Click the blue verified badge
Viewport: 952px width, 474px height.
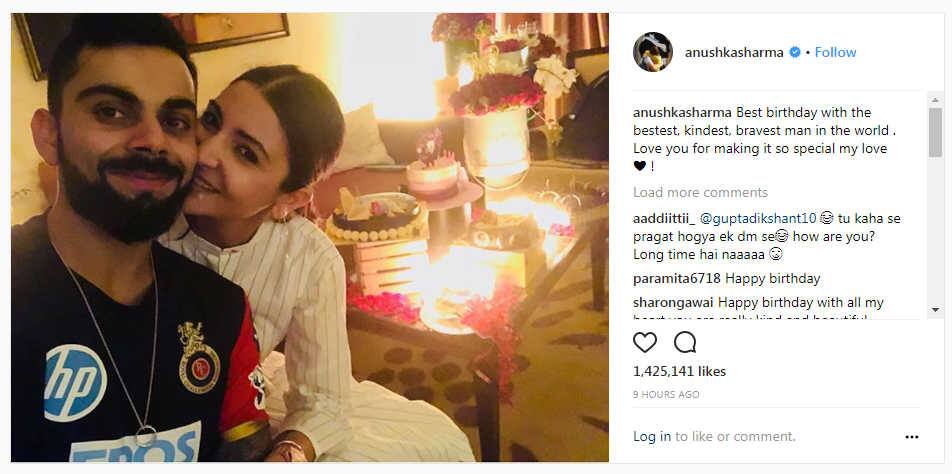(x=794, y=53)
